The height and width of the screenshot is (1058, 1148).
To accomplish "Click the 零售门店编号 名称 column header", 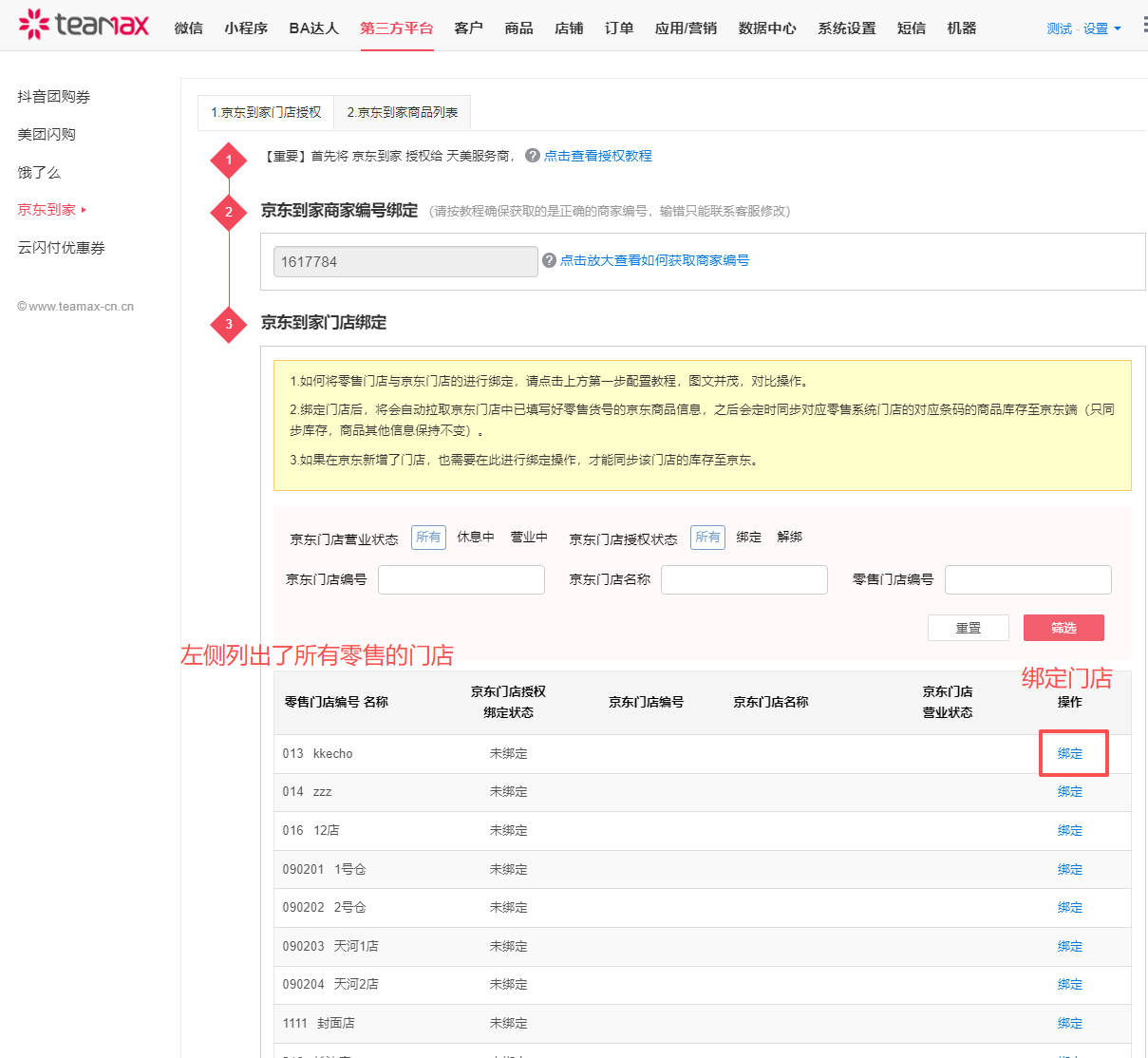I will [336, 702].
